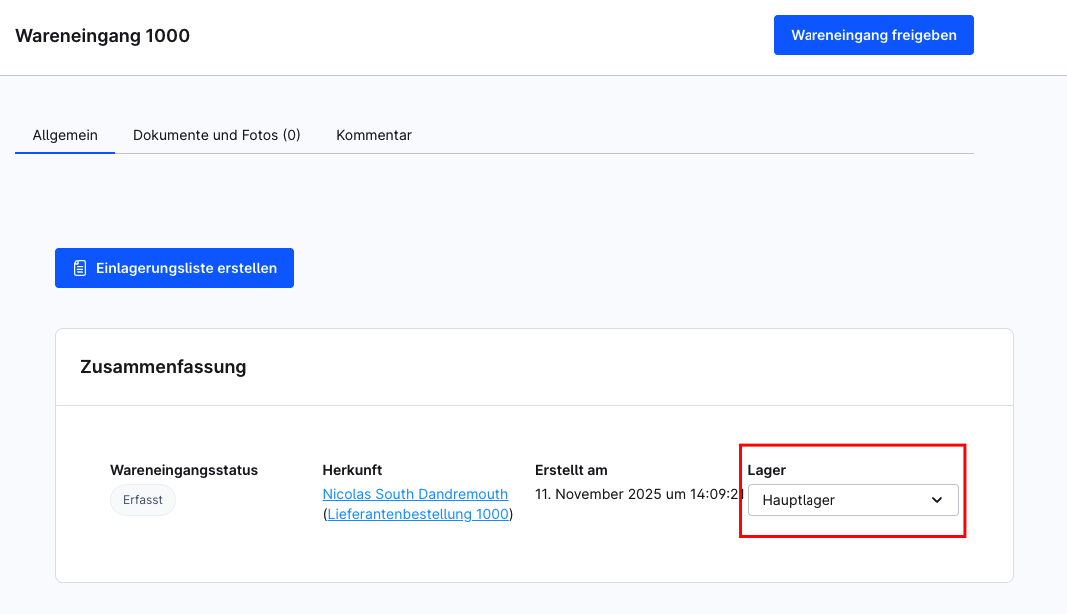This screenshot has width=1067, height=614.
Task: Click the Erfasst status badge
Action: pos(142,500)
